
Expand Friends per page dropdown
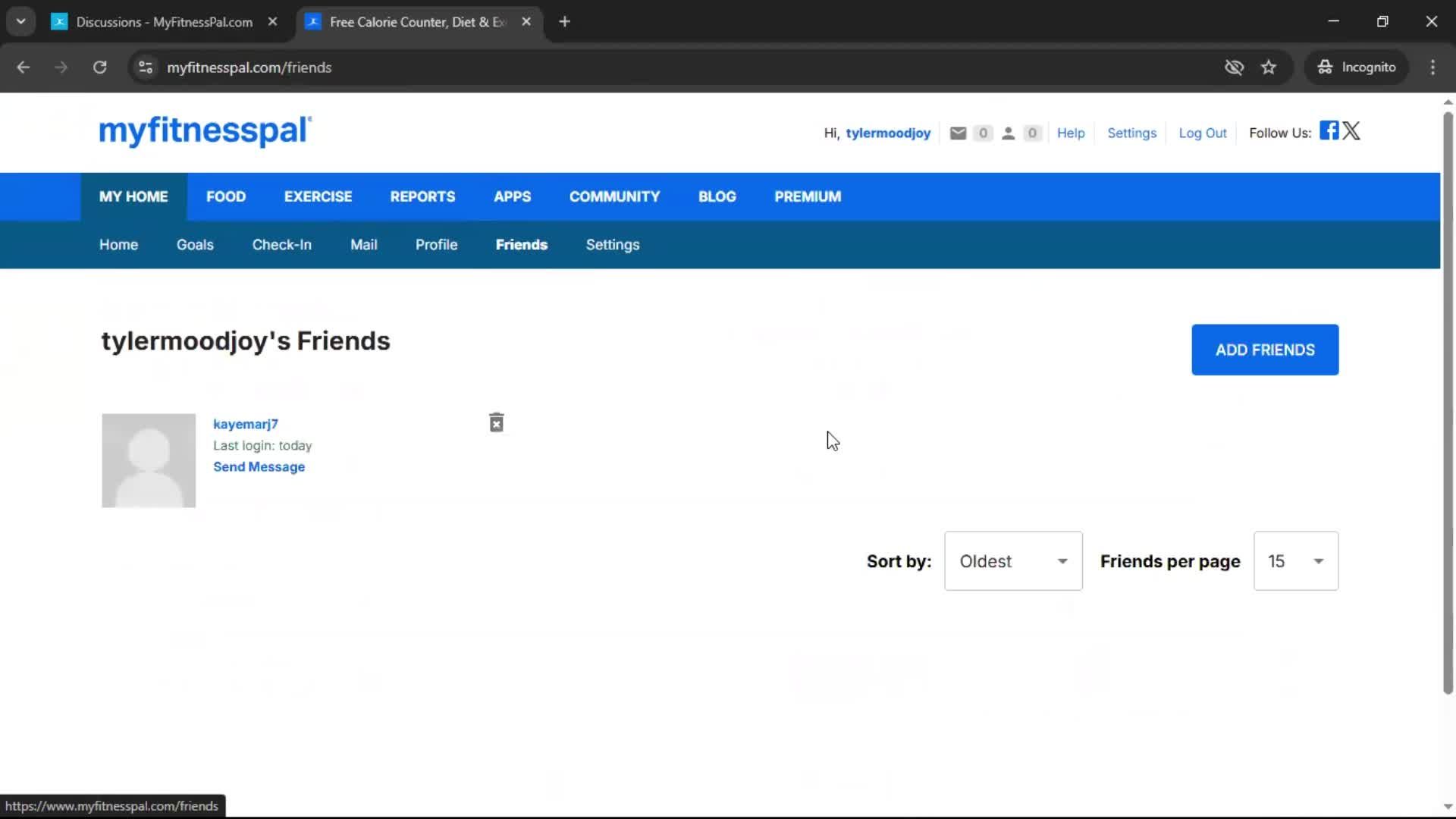click(1296, 561)
